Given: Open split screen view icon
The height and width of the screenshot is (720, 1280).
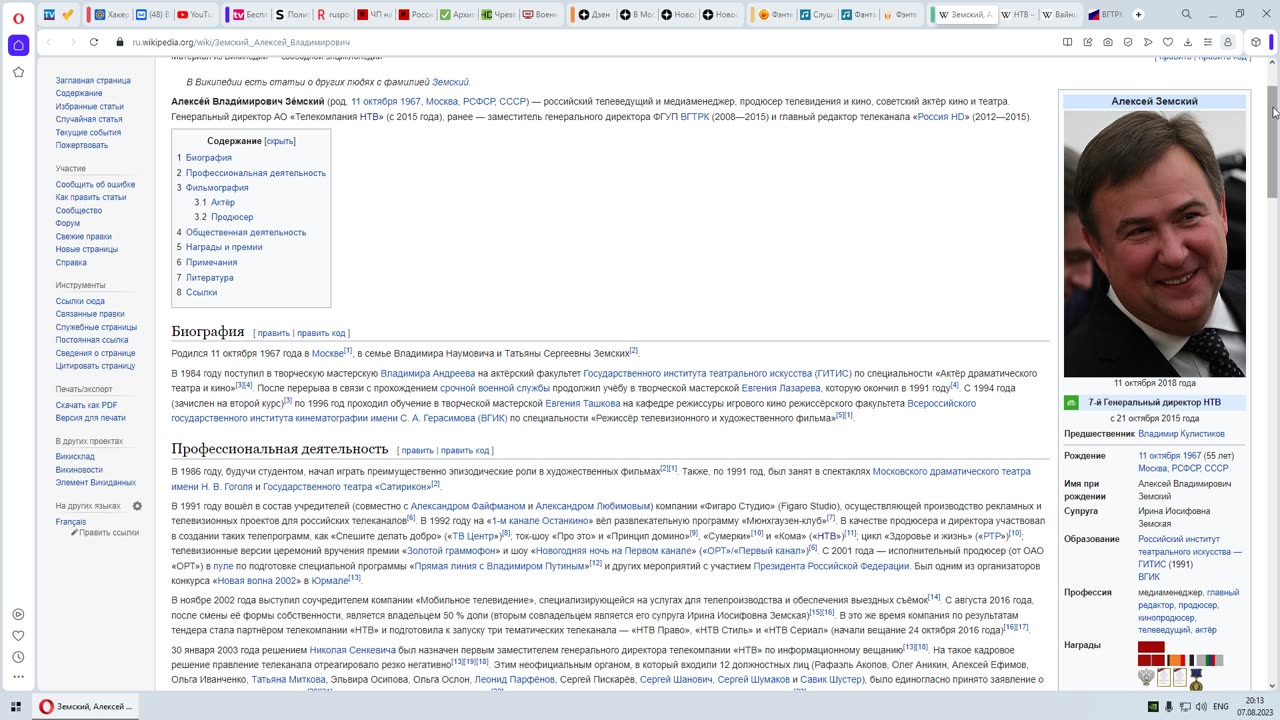Looking at the screenshot, I should pos(1067,42).
